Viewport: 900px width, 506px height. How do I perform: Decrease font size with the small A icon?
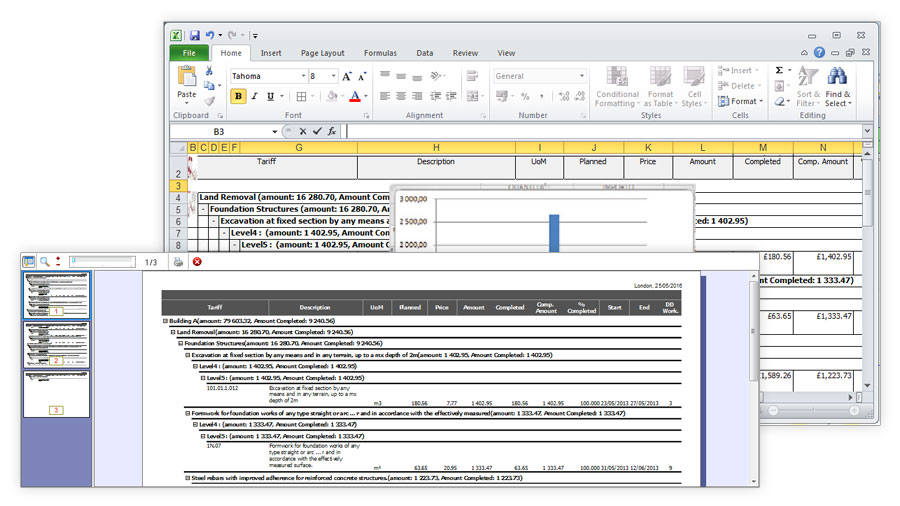(362, 76)
